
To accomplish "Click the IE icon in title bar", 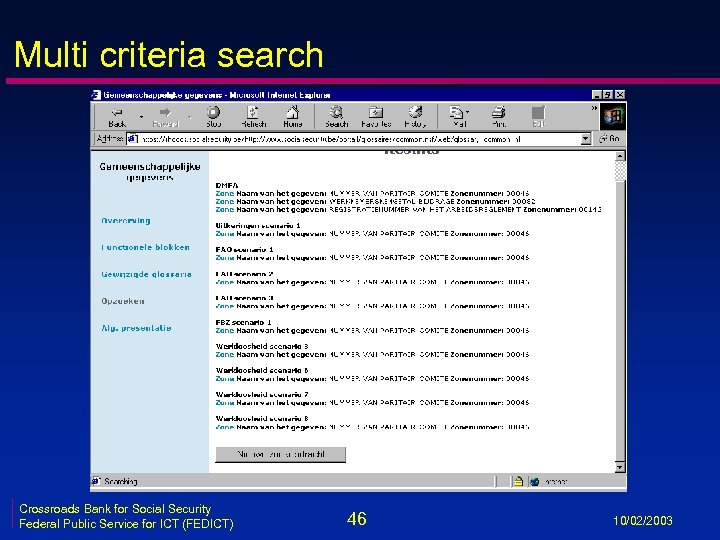I will (96, 95).
